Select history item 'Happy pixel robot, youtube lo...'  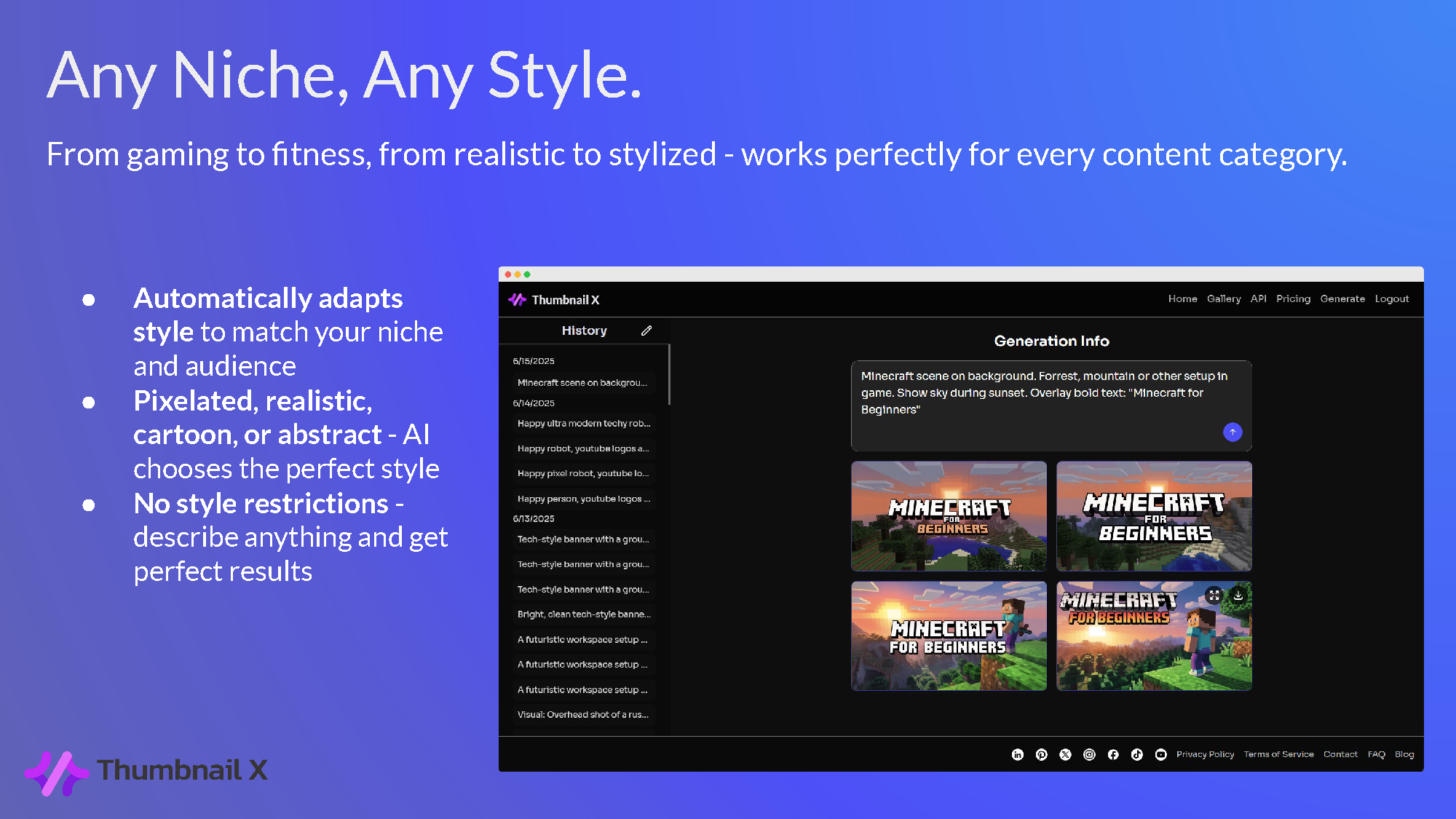[x=582, y=474]
